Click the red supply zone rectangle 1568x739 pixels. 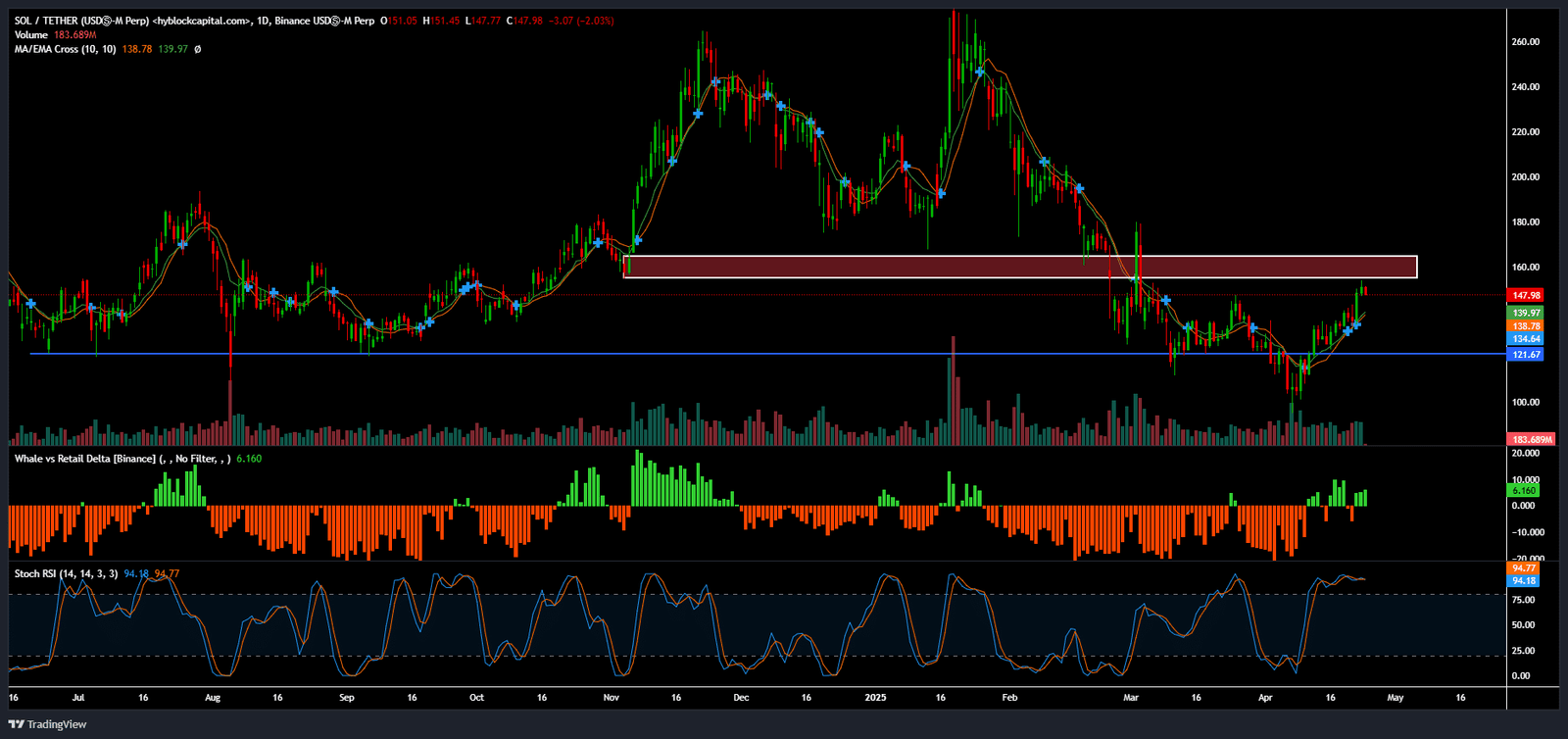pos(1019,267)
